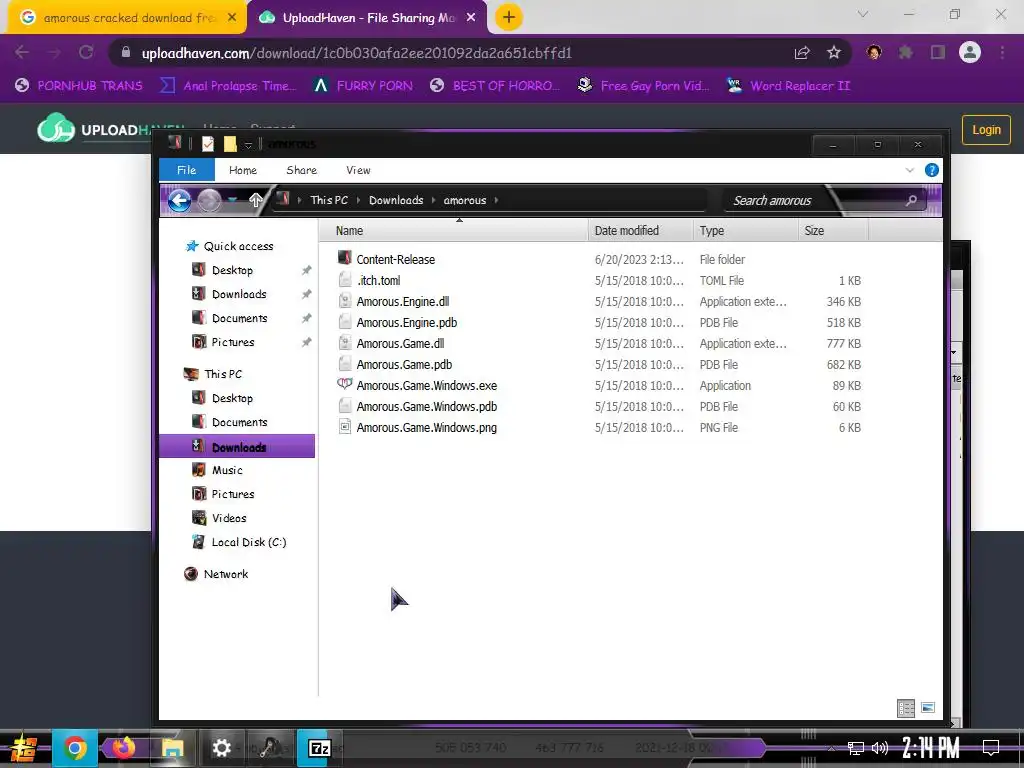Open Chrome profile avatar

click(970, 52)
